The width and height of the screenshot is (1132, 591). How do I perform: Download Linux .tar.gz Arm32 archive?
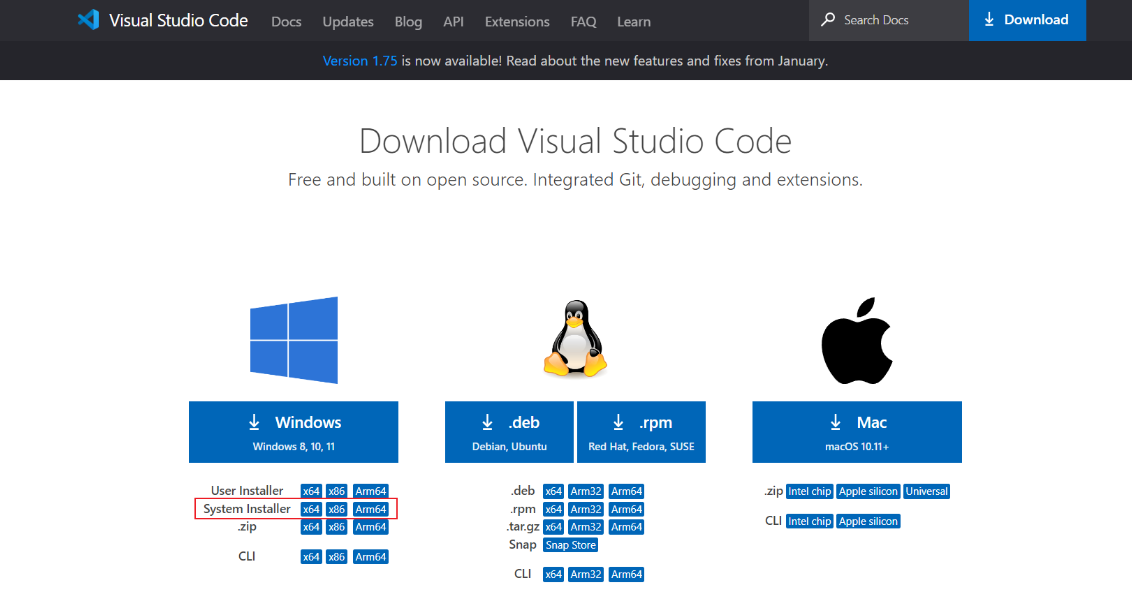pyautogui.click(x=585, y=527)
